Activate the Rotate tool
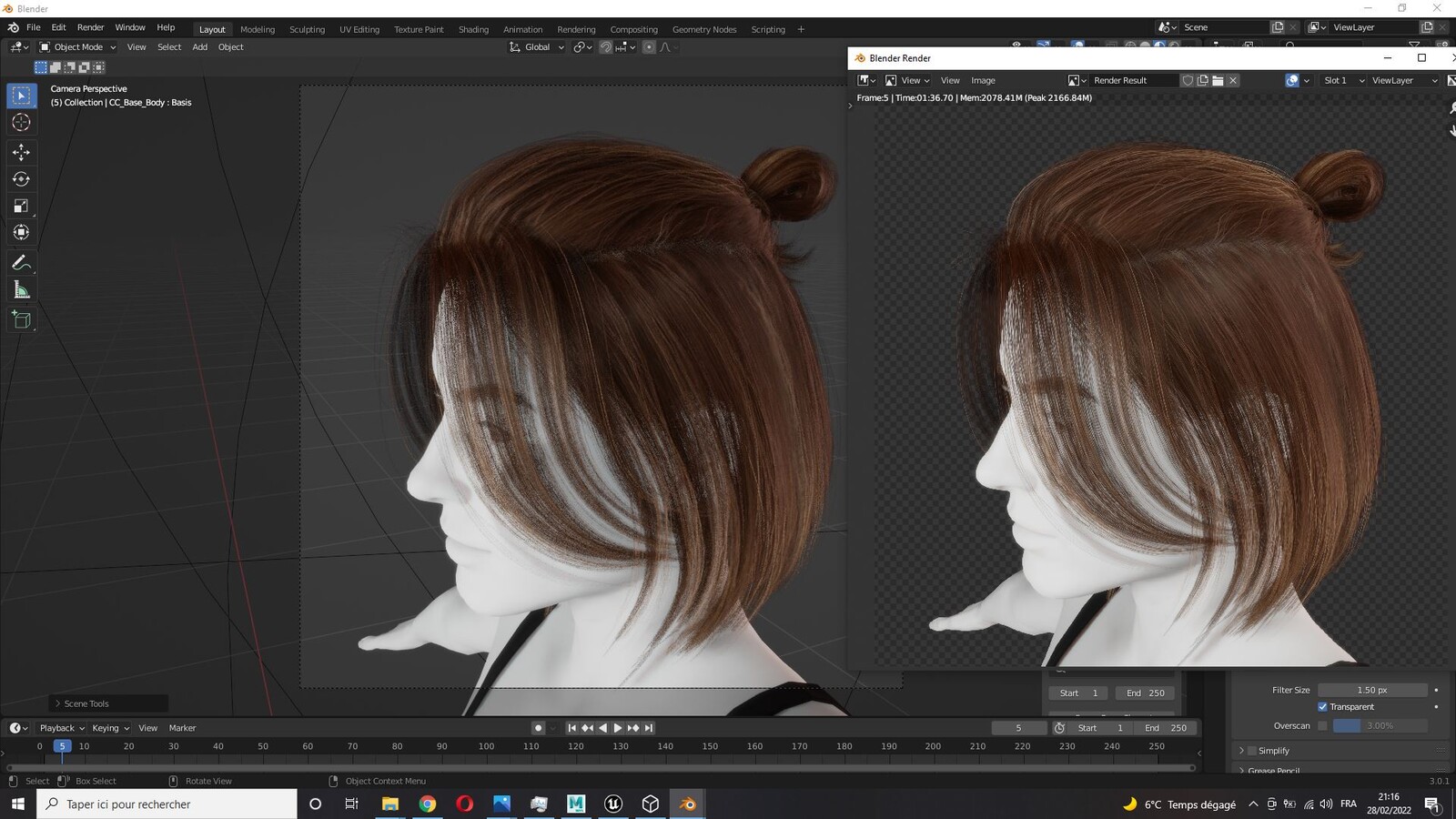The height and width of the screenshot is (819, 1456). tap(22, 179)
